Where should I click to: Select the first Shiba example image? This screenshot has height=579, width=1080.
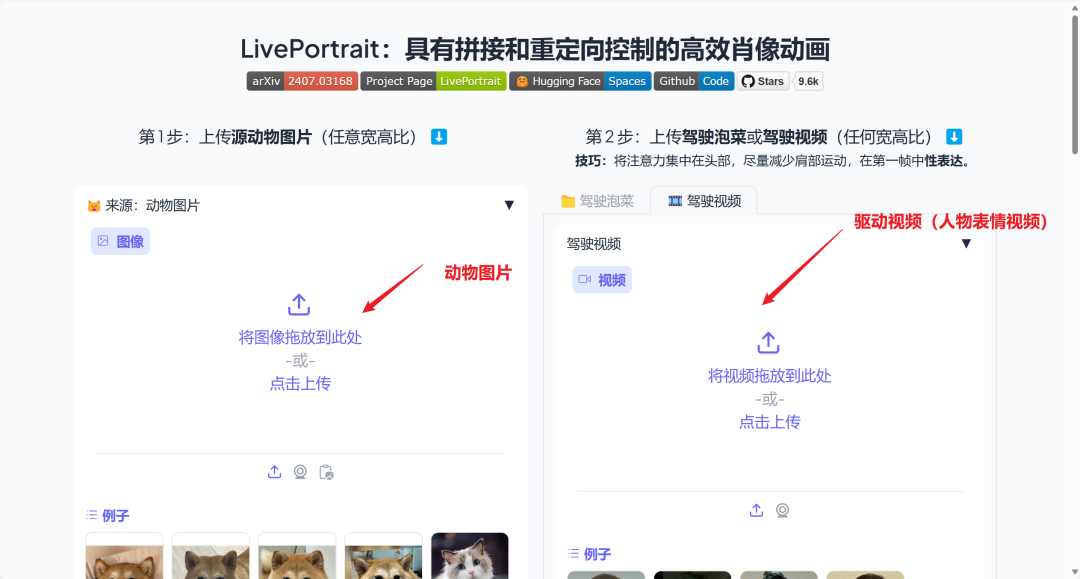[125, 556]
